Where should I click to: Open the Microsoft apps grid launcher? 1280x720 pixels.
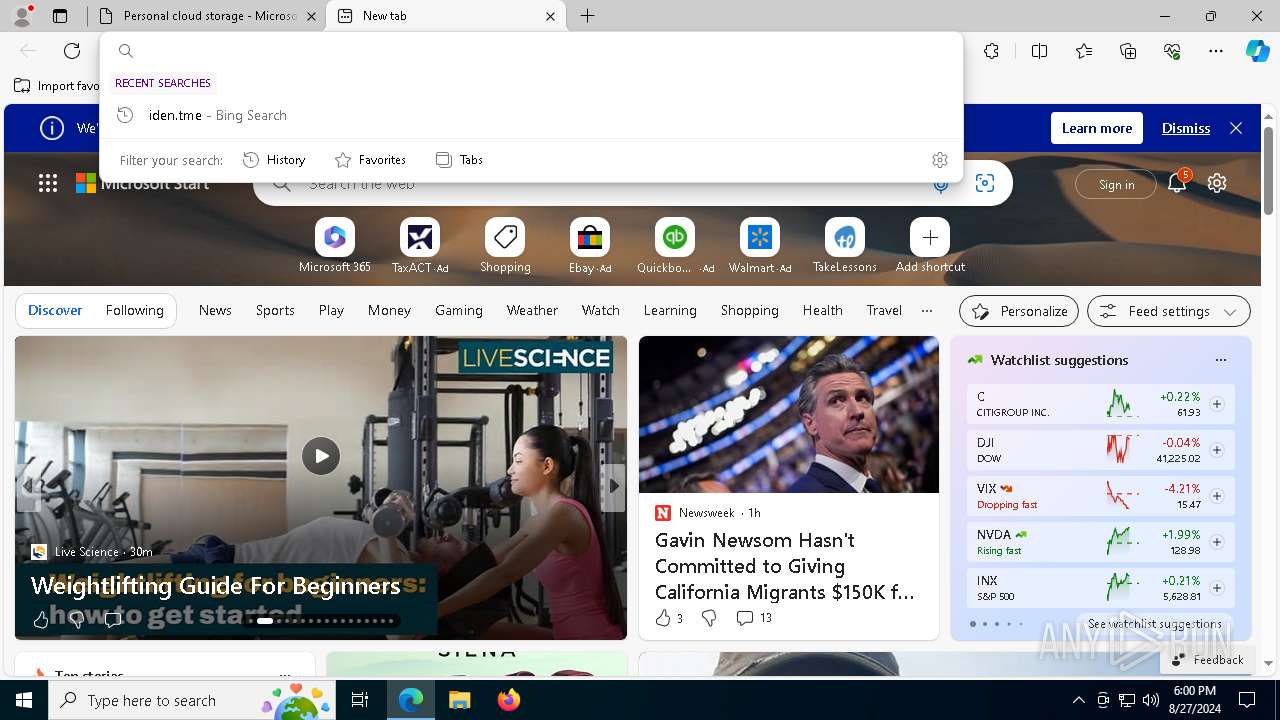point(48,183)
